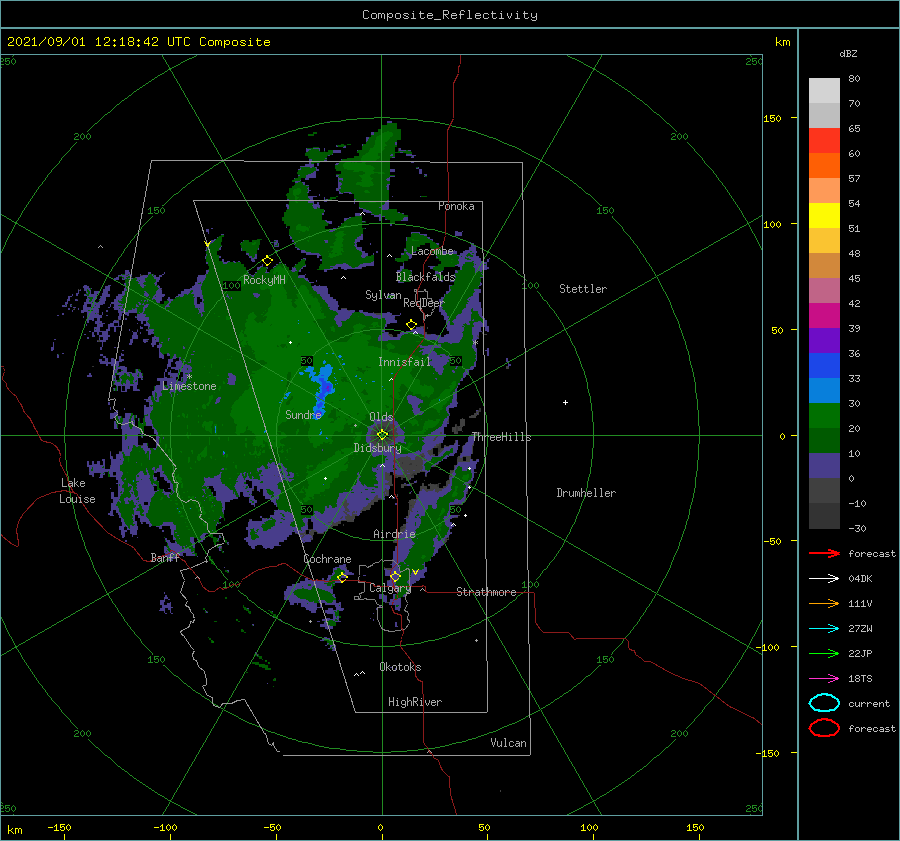900x841 pixels.
Task: Pick the orange 60 dBZ color swatch
Action: 824,165
